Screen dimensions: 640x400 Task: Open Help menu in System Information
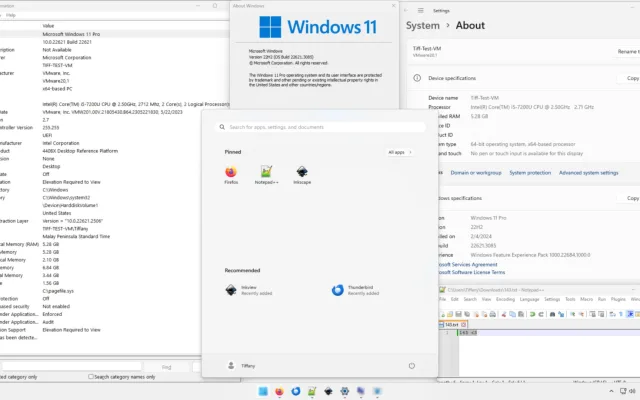[x=11, y=15]
